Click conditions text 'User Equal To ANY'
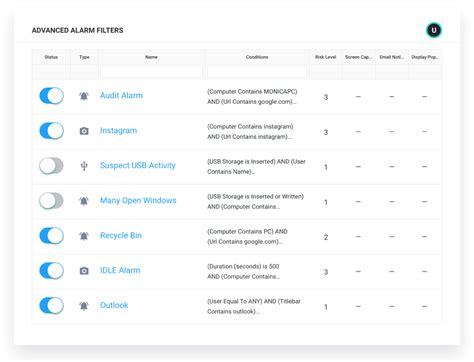This screenshot has width=474, height=362. click(x=235, y=301)
